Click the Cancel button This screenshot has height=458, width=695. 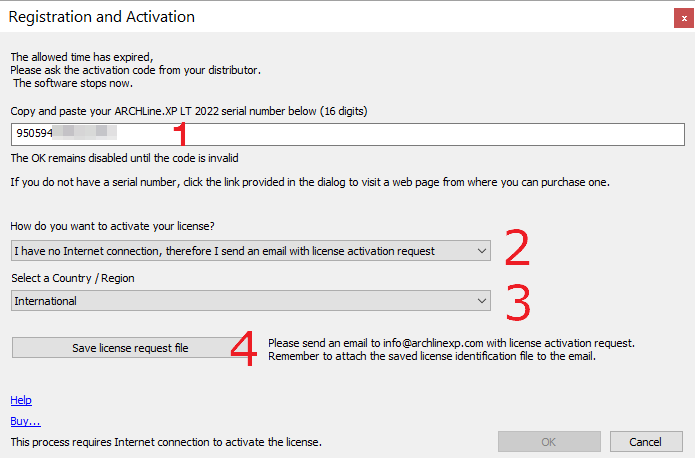(x=645, y=441)
